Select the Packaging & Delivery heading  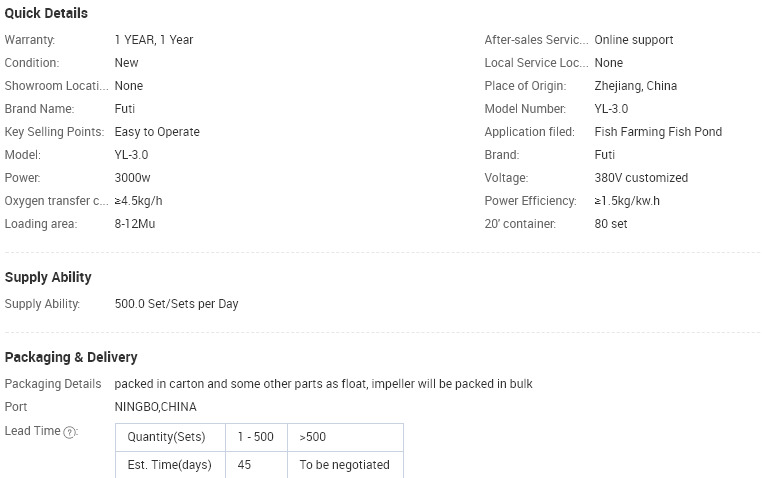click(x=71, y=358)
